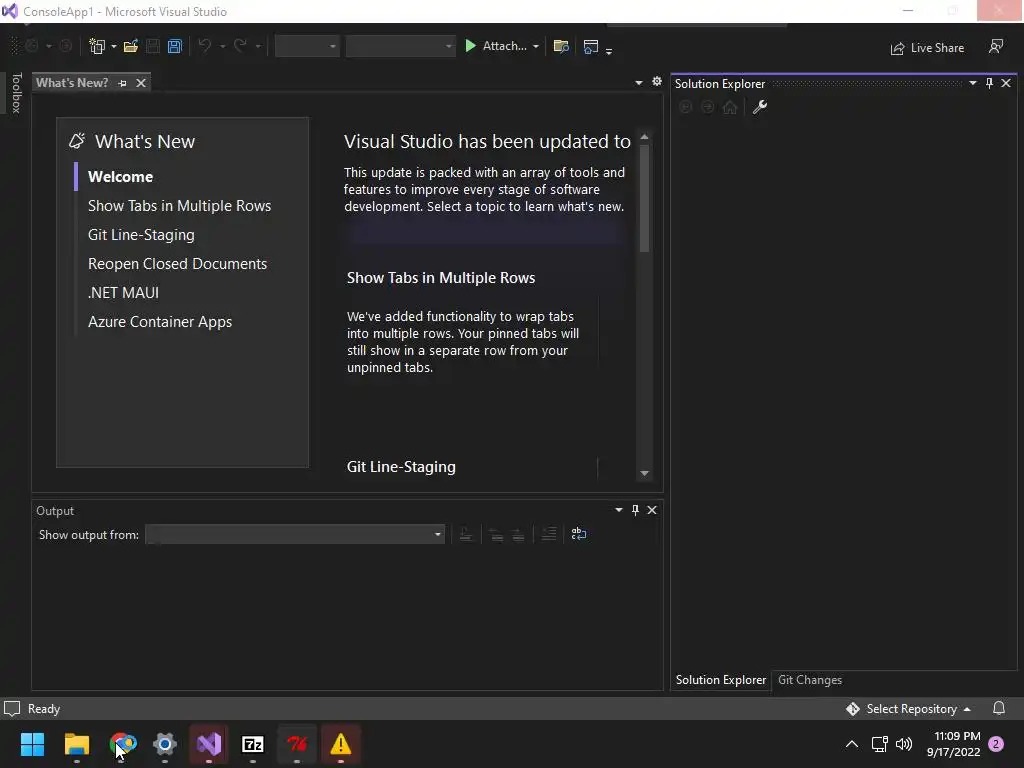Viewport: 1024px width, 768px height.
Task: Toggle Word Wrap in Output panel
Action: 579,534
